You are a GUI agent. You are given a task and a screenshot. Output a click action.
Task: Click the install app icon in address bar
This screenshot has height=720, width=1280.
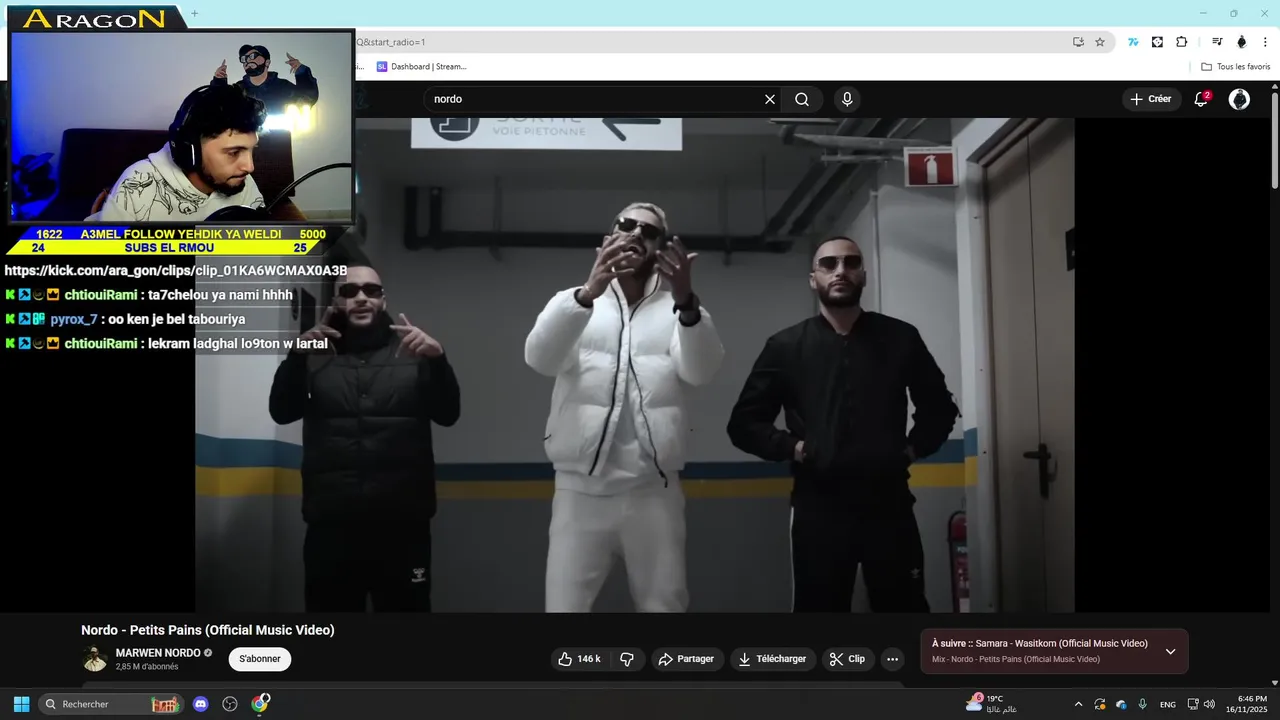1078,42
